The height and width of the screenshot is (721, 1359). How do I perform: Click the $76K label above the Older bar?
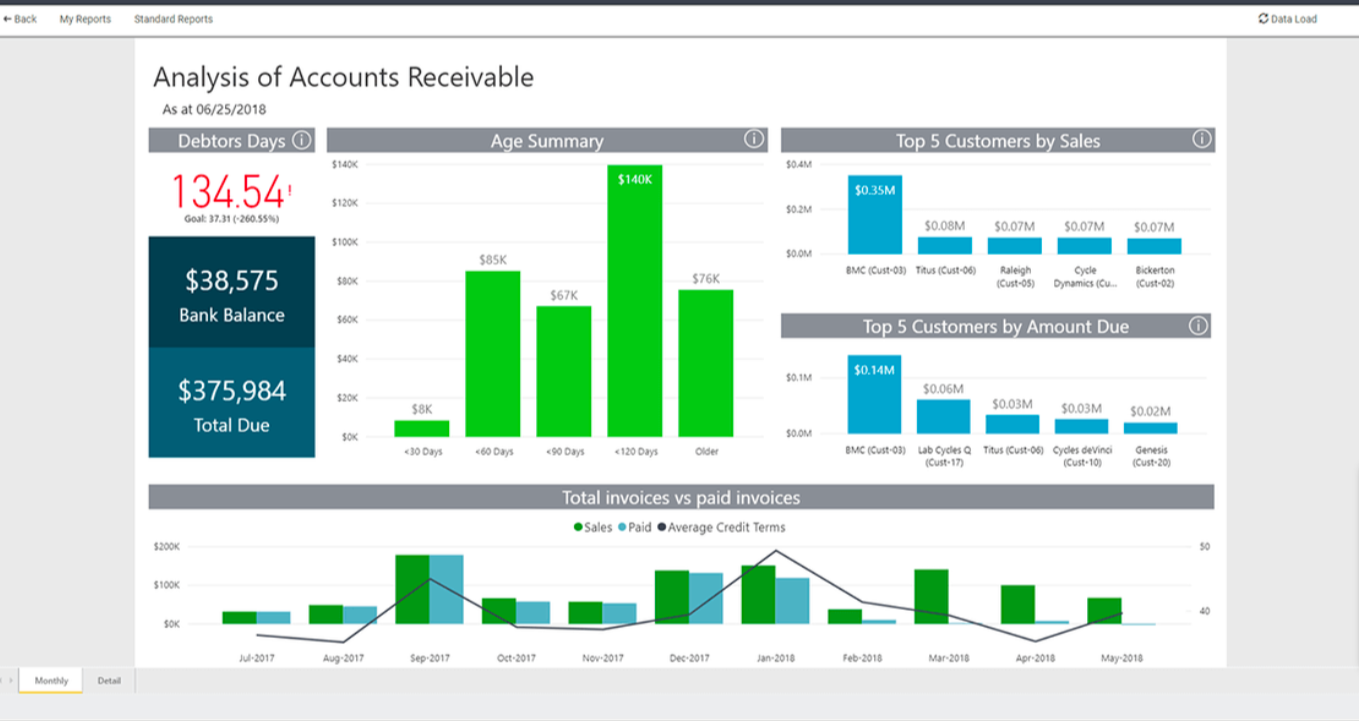click(706, 279)
